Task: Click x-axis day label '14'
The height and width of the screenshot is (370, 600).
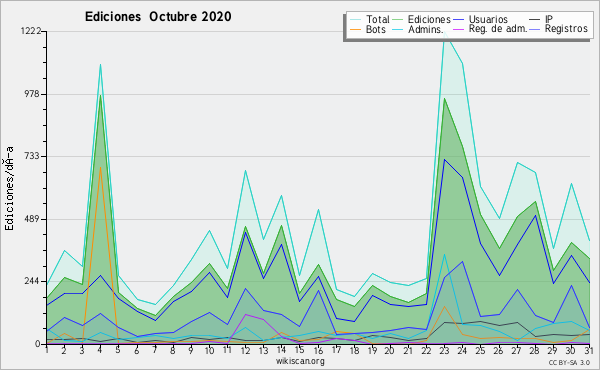Action: [281, 350]
